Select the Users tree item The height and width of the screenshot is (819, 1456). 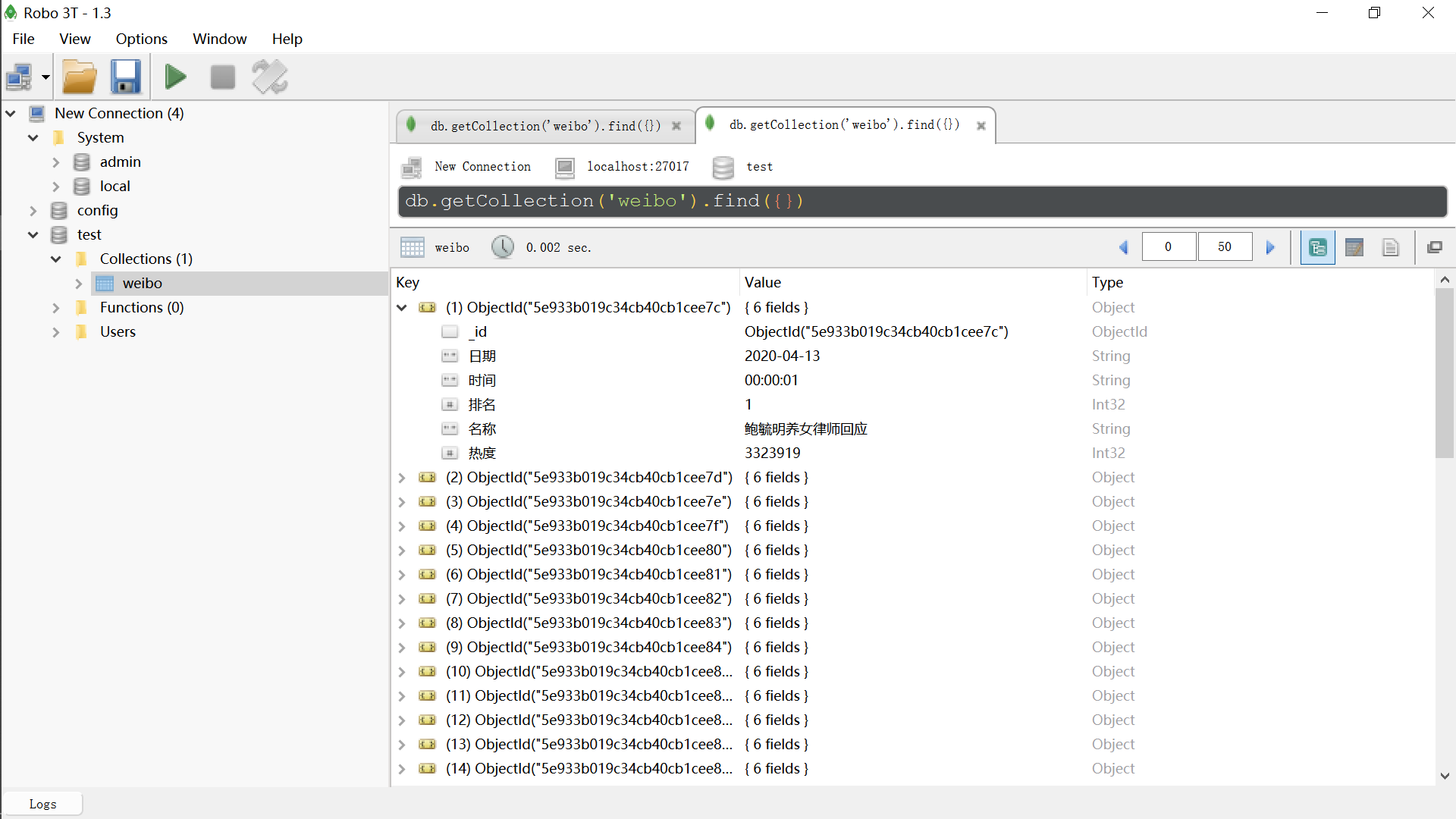click(x=118, y=331)
